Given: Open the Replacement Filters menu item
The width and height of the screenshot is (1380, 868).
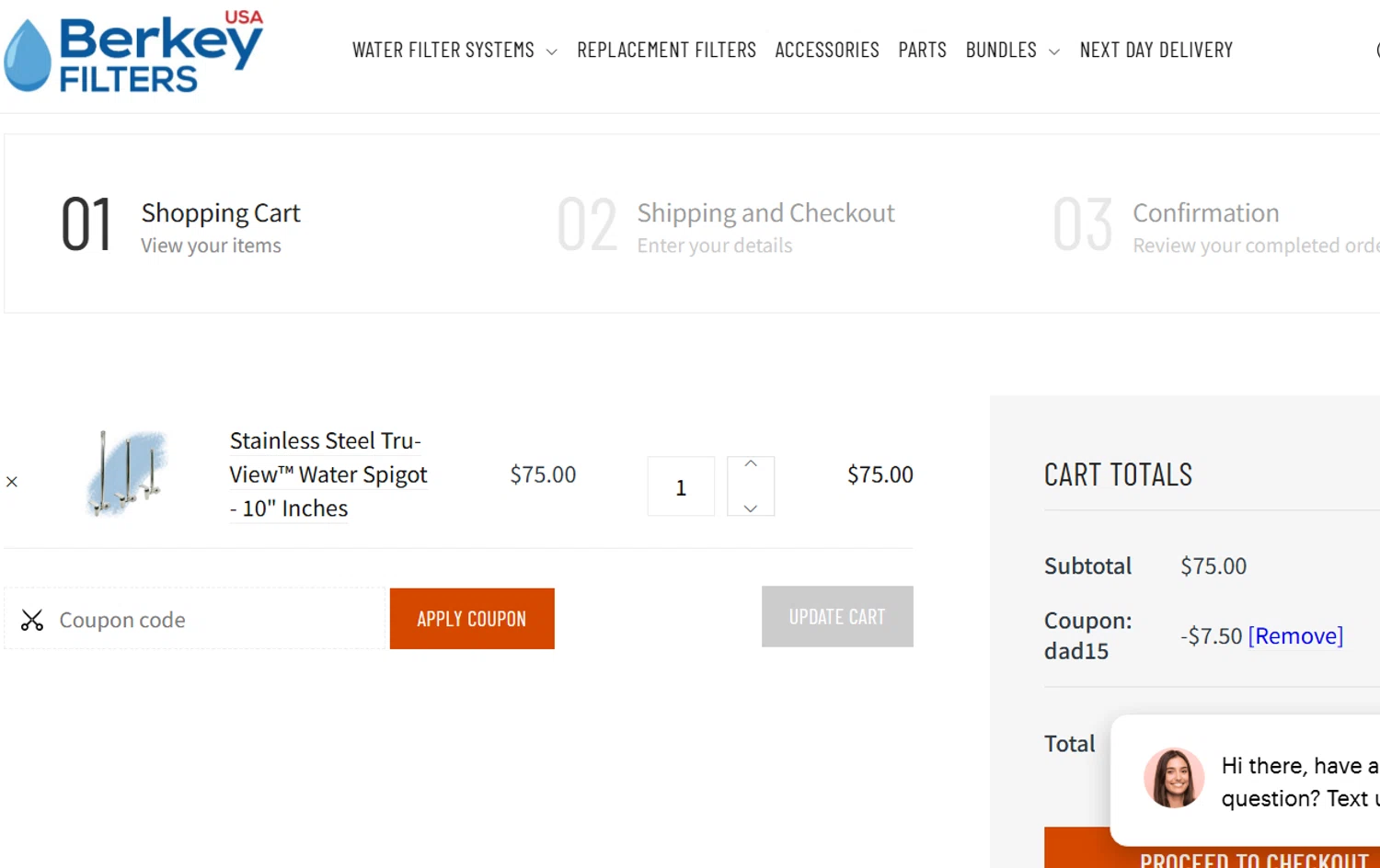Looking at the screenshot, I should pyautogui.click(x=666, y=51).
